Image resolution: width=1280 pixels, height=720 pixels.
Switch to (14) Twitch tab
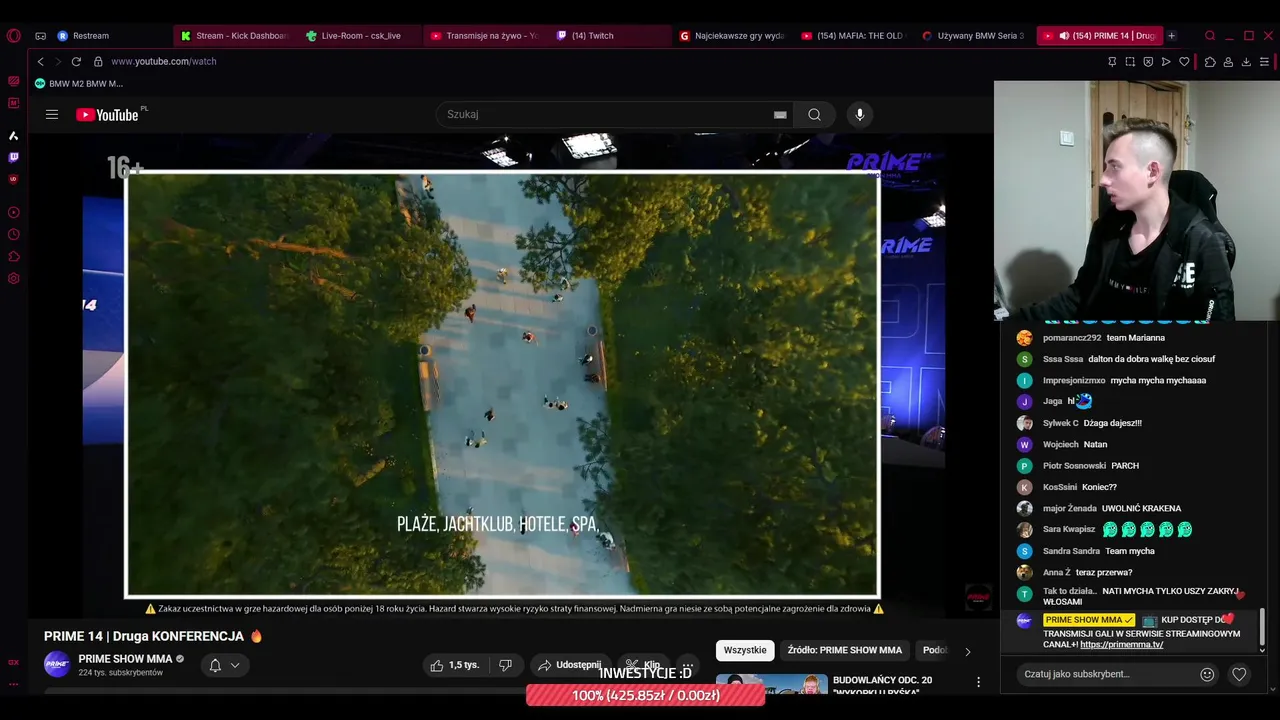point(609,36)
